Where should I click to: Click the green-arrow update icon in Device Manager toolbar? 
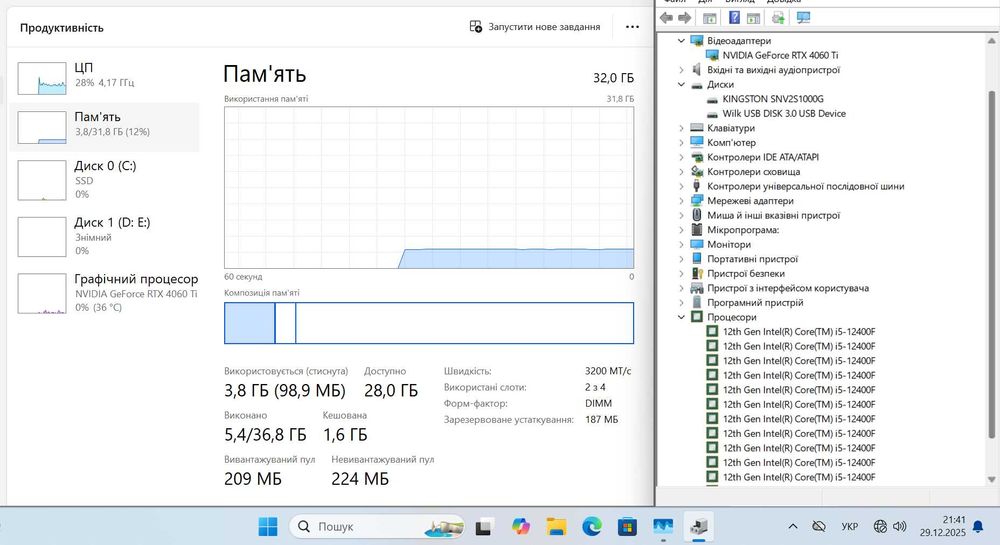pos(778,18)
